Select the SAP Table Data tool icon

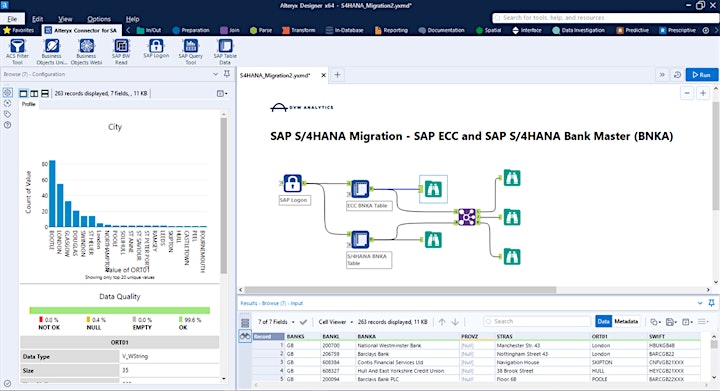click(225, 46)
